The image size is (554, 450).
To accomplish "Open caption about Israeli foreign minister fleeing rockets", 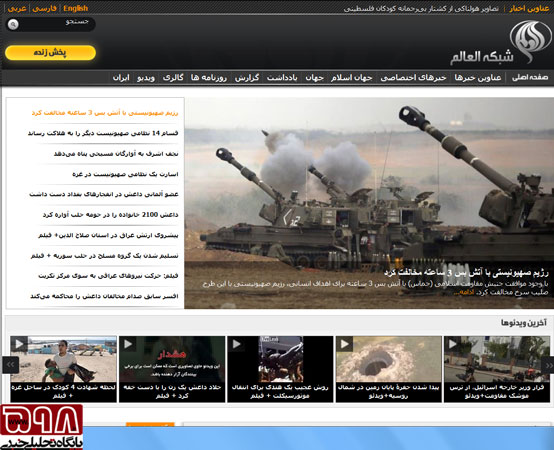I will tap(497, 392).
